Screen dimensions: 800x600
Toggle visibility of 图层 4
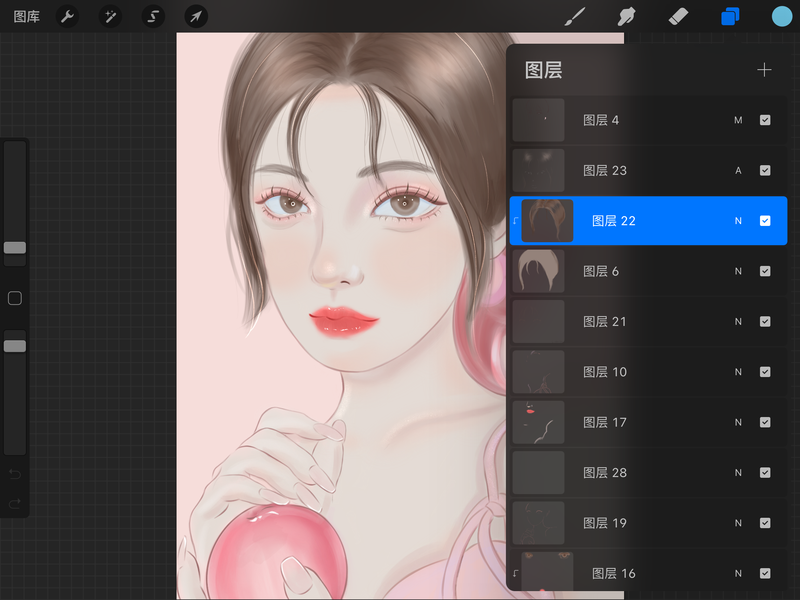click(765, 120)
